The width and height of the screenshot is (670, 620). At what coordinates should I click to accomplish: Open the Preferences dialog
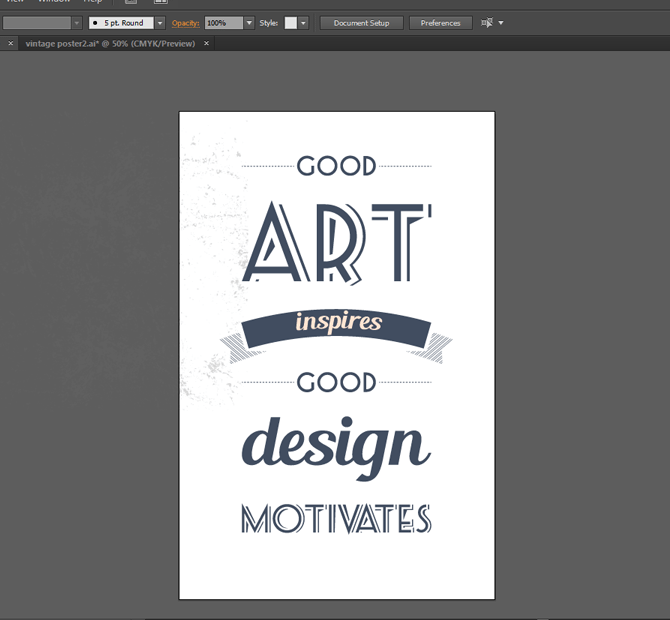440,22
